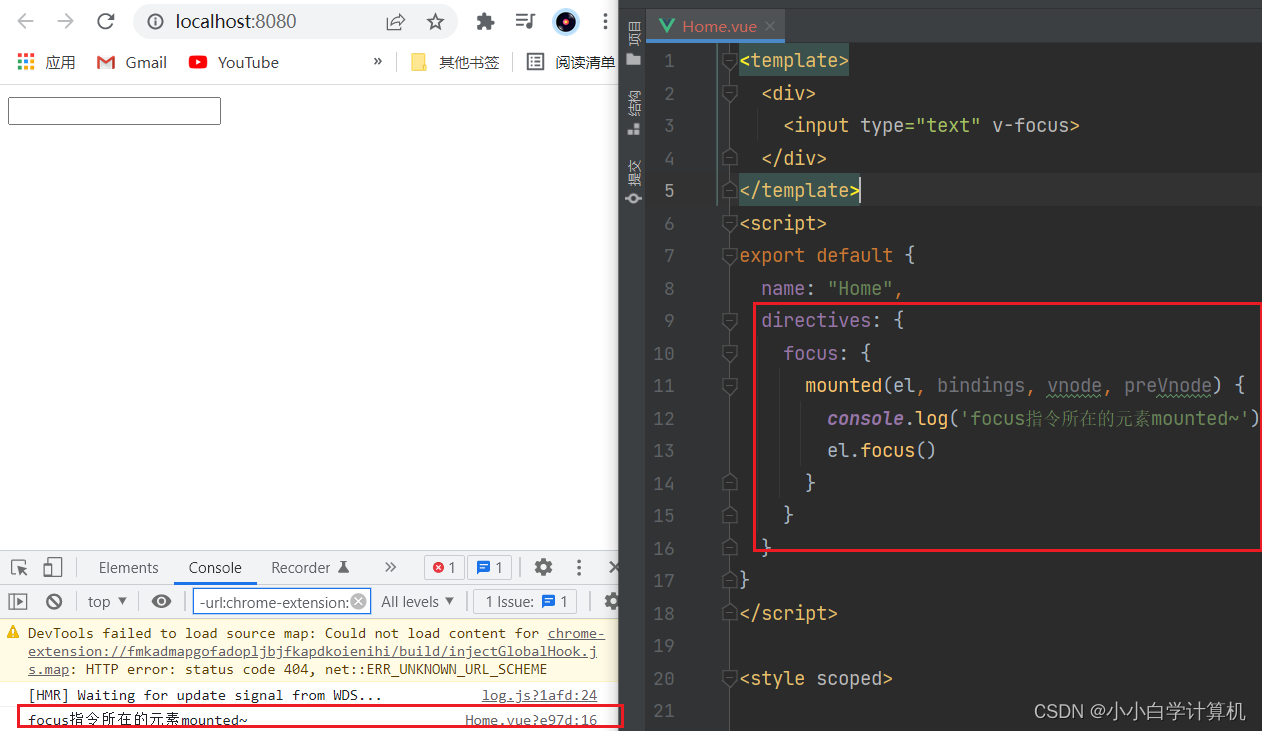Open the 提交 commit tool window
The width and height of the screenshot is (1262, 731).
coord(633,181)
